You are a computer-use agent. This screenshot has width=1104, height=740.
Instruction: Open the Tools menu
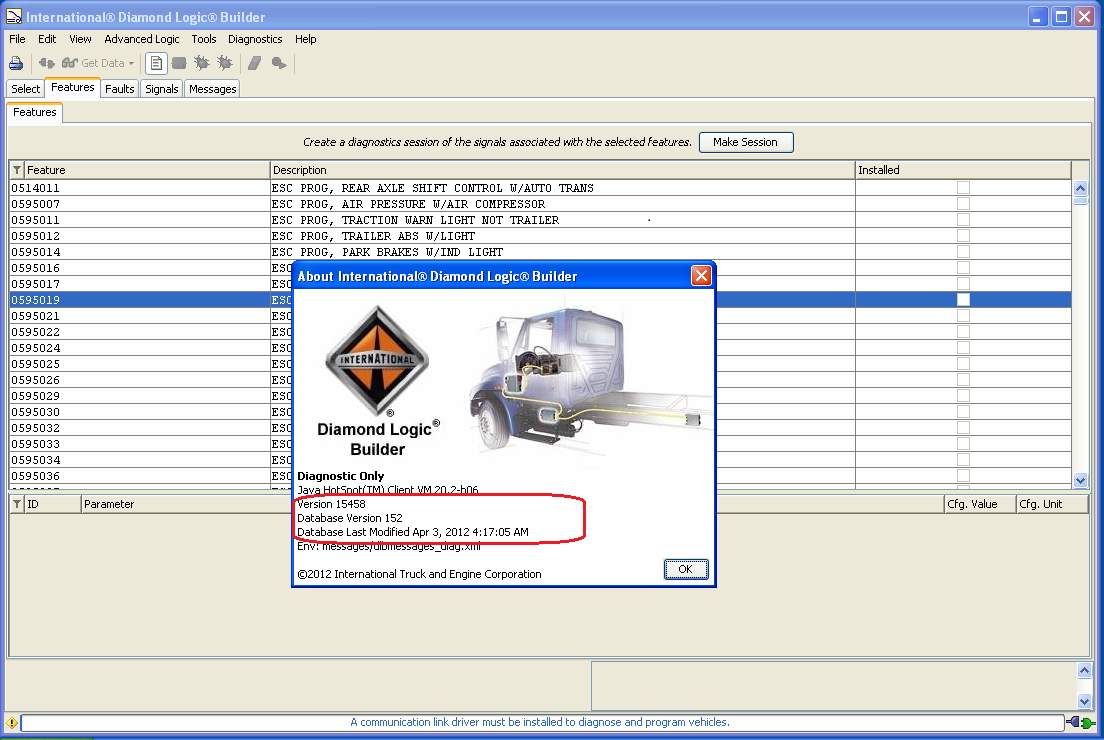tap(203, 39)
